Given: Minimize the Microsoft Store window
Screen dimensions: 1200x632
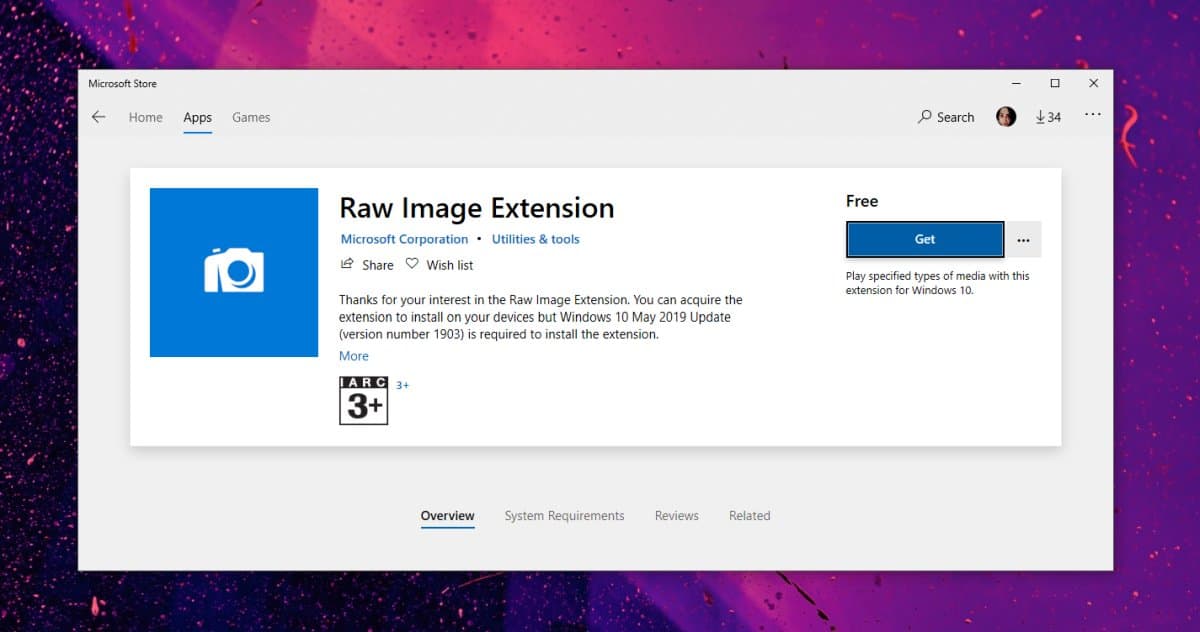Looking at the screenshot, I should coord(1015,83).
